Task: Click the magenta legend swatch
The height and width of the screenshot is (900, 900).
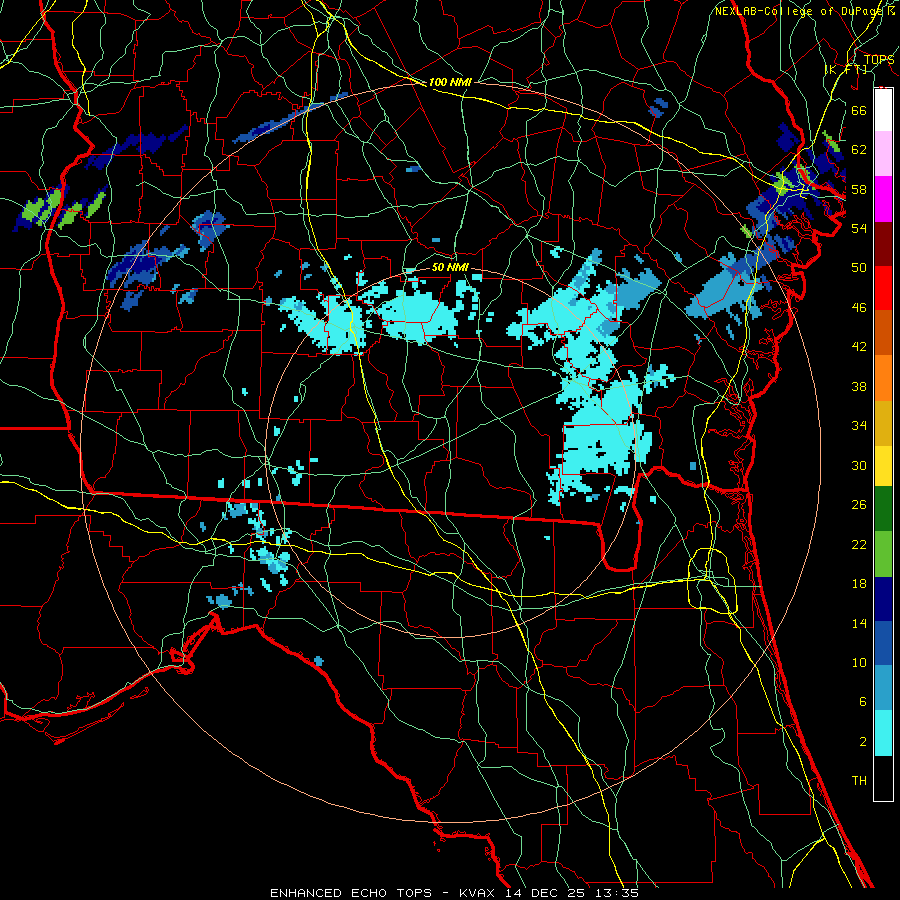Action: [883, 199]
